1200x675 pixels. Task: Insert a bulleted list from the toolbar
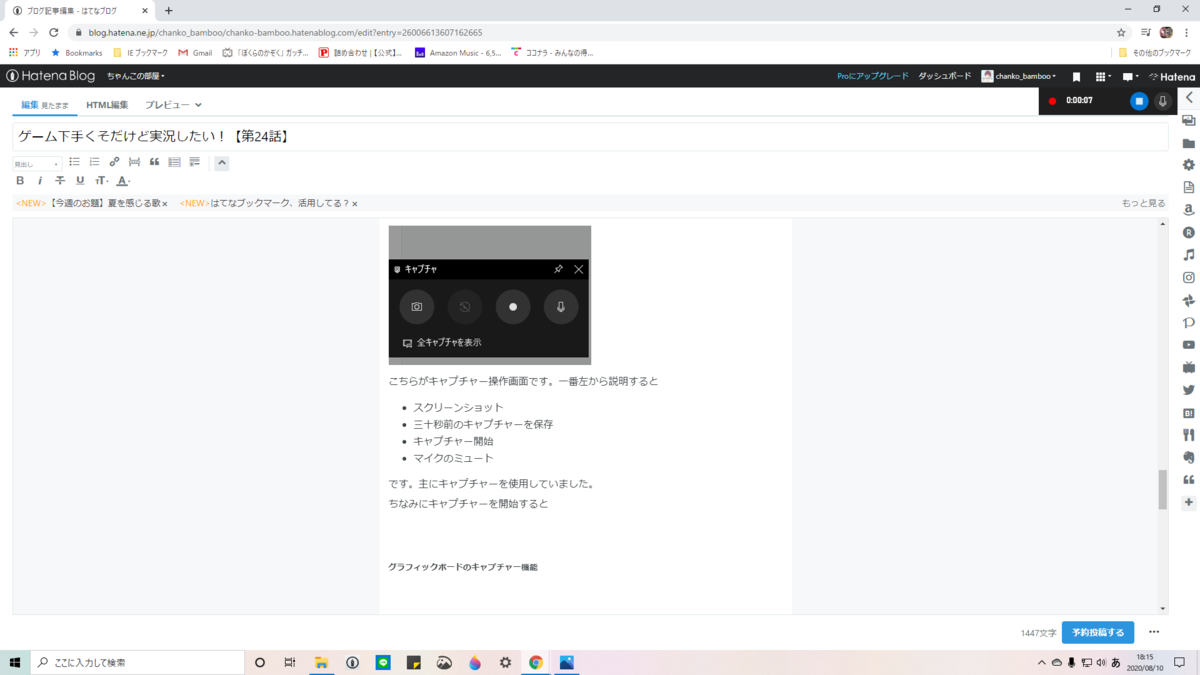pos(74,162)
